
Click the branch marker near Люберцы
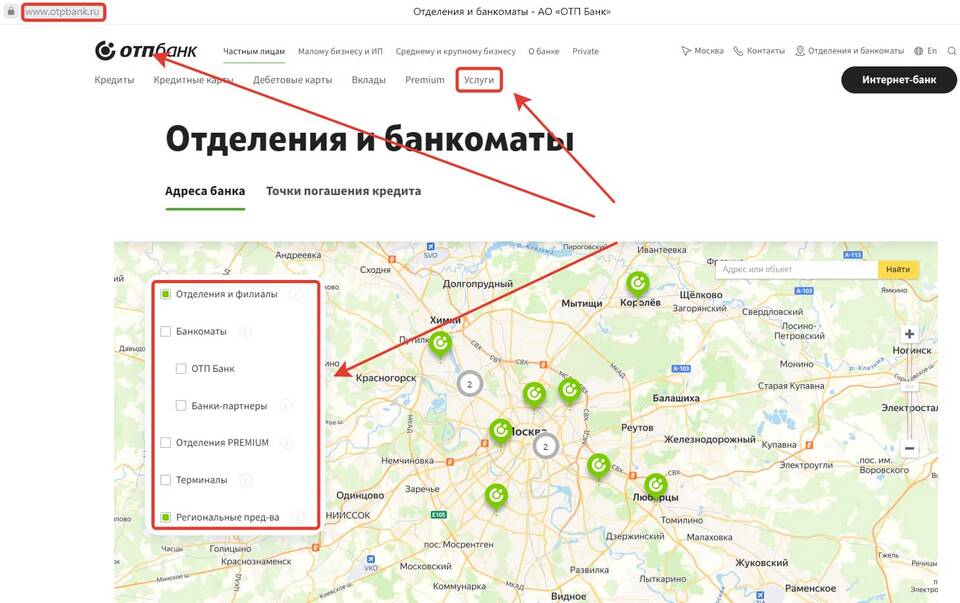click(655, 487)
